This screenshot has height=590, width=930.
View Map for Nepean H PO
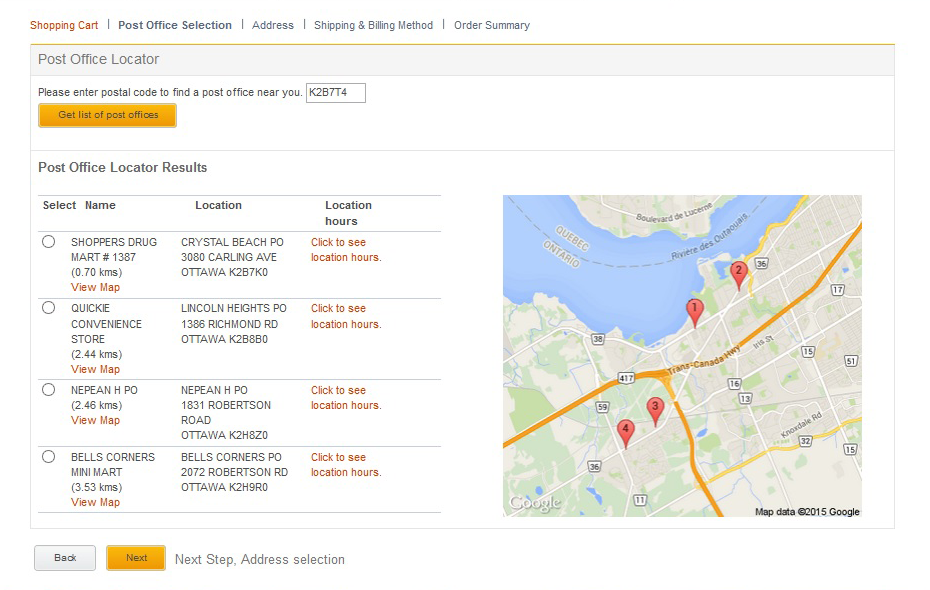pyautogui.click(x=95, y=420)
